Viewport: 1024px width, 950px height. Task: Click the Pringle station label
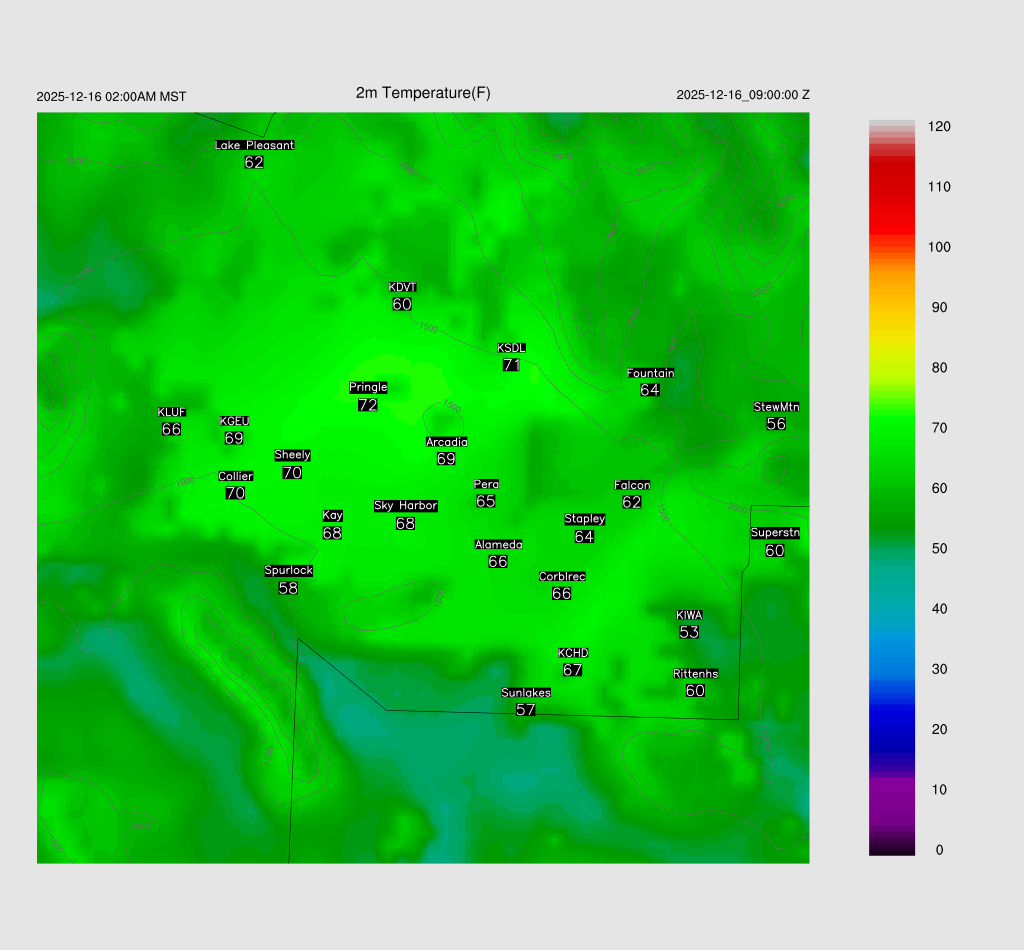point(368,387)
